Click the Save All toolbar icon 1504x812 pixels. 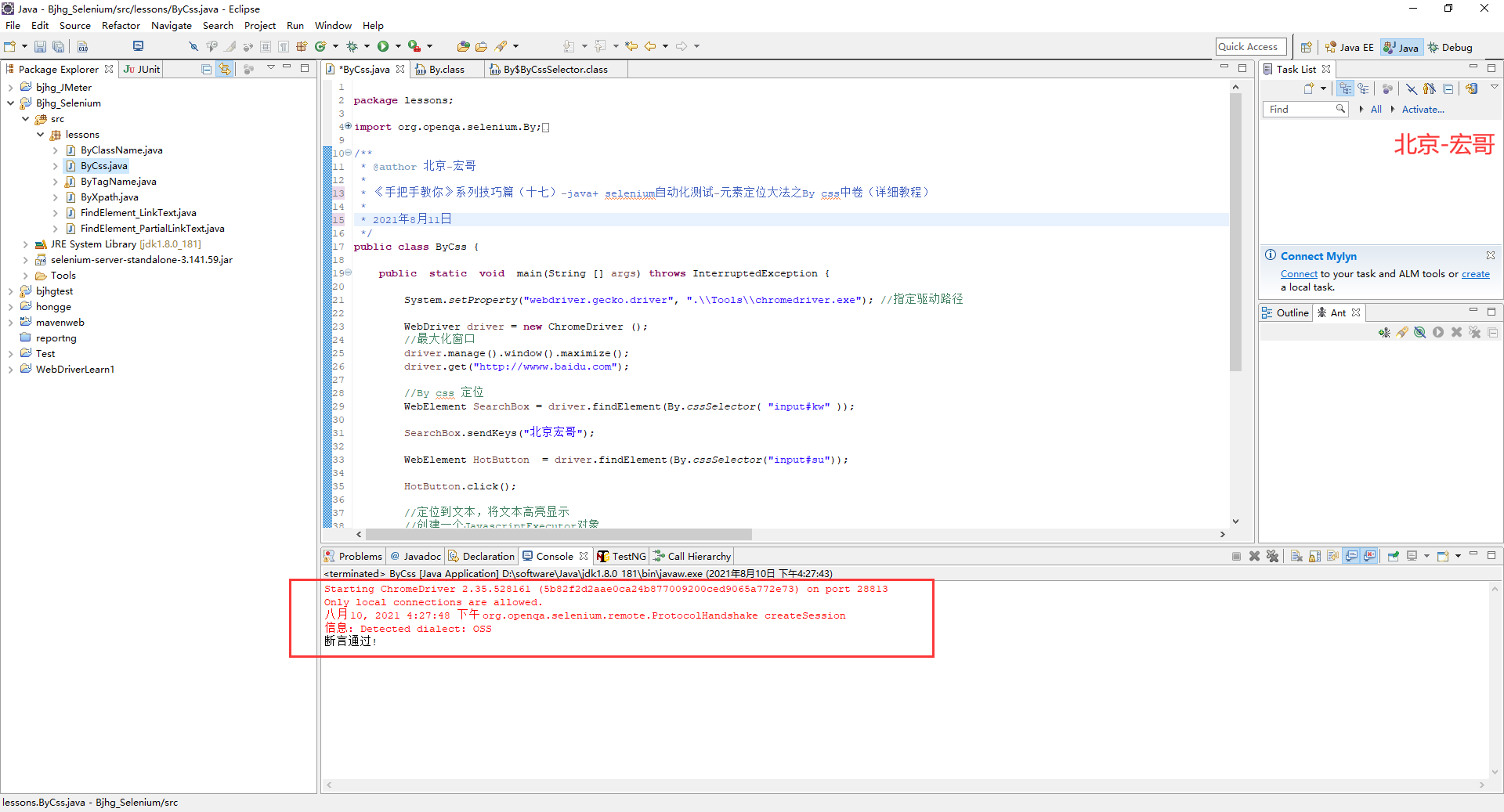click(x=58, y=47)
